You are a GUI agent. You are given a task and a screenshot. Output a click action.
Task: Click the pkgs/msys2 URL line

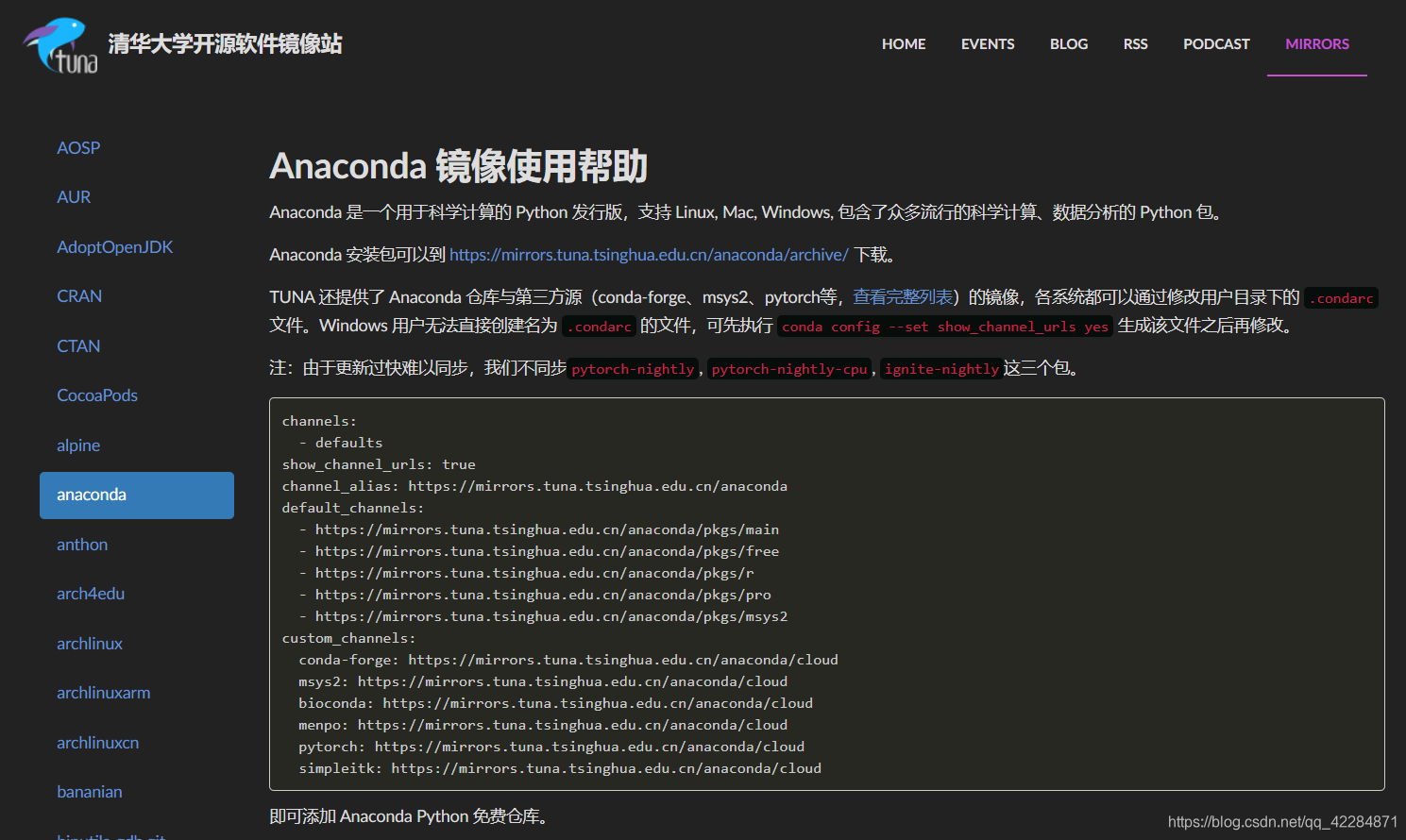543,616
